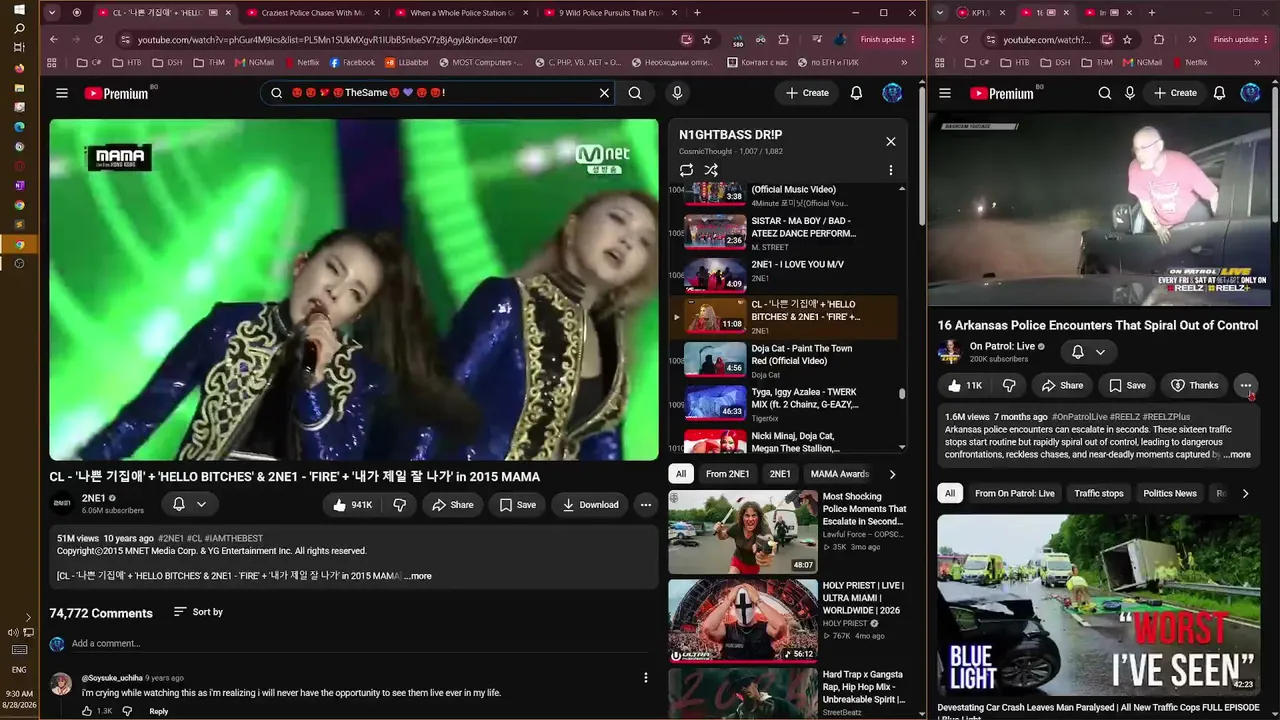Open the YouTube guide menu in left window
The image size is (1280, 720).
[x=62, y=93]
